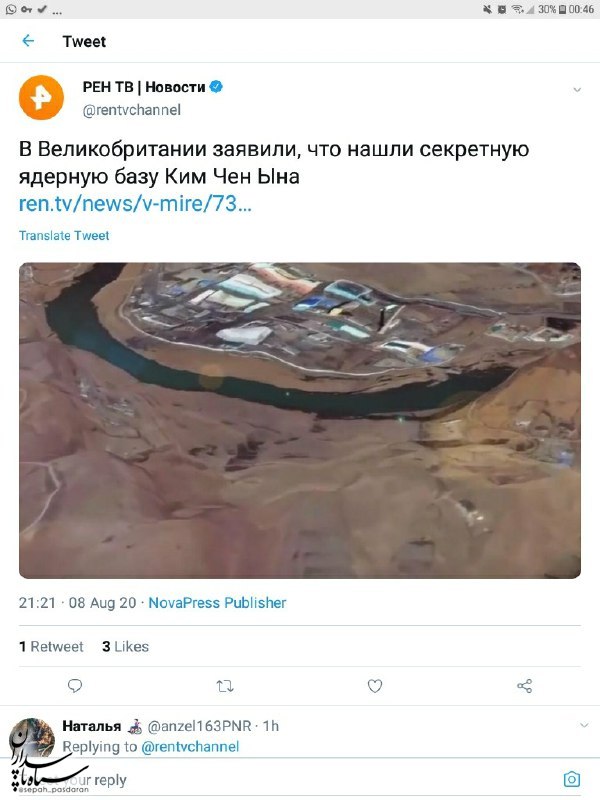
Task: Open the ren.tv/news/v-mire link
Action: [135, 204]
